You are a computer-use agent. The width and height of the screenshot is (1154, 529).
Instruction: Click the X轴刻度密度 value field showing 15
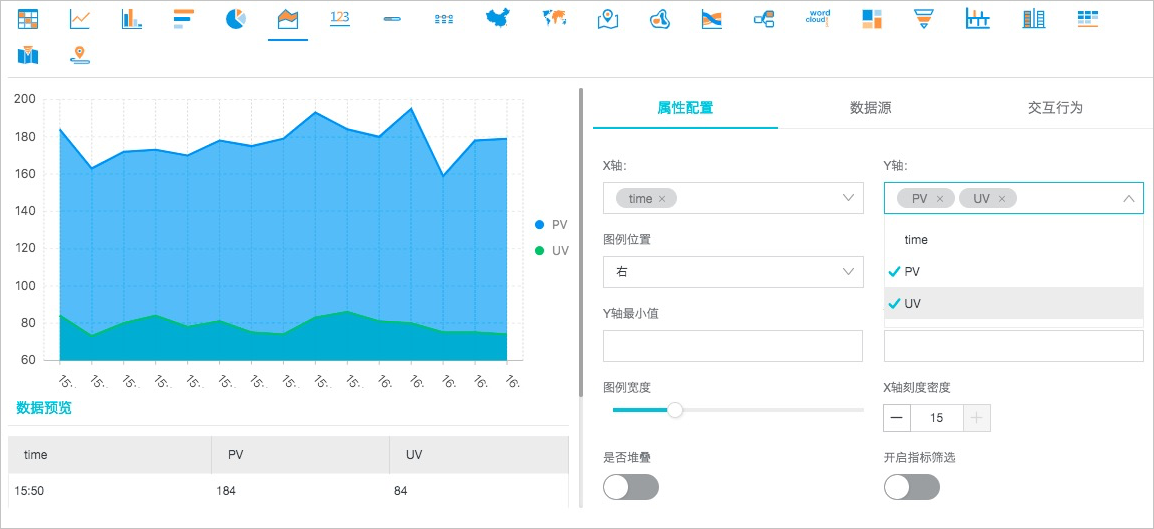coord(937,418)
